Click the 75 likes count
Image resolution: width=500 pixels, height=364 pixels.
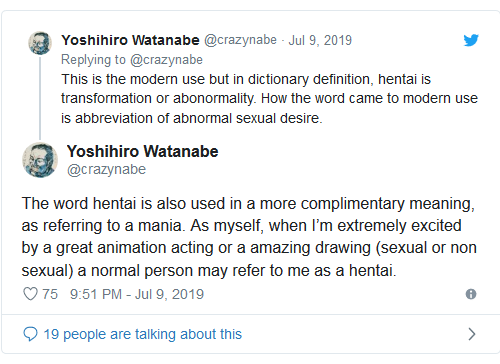(50, 294)
